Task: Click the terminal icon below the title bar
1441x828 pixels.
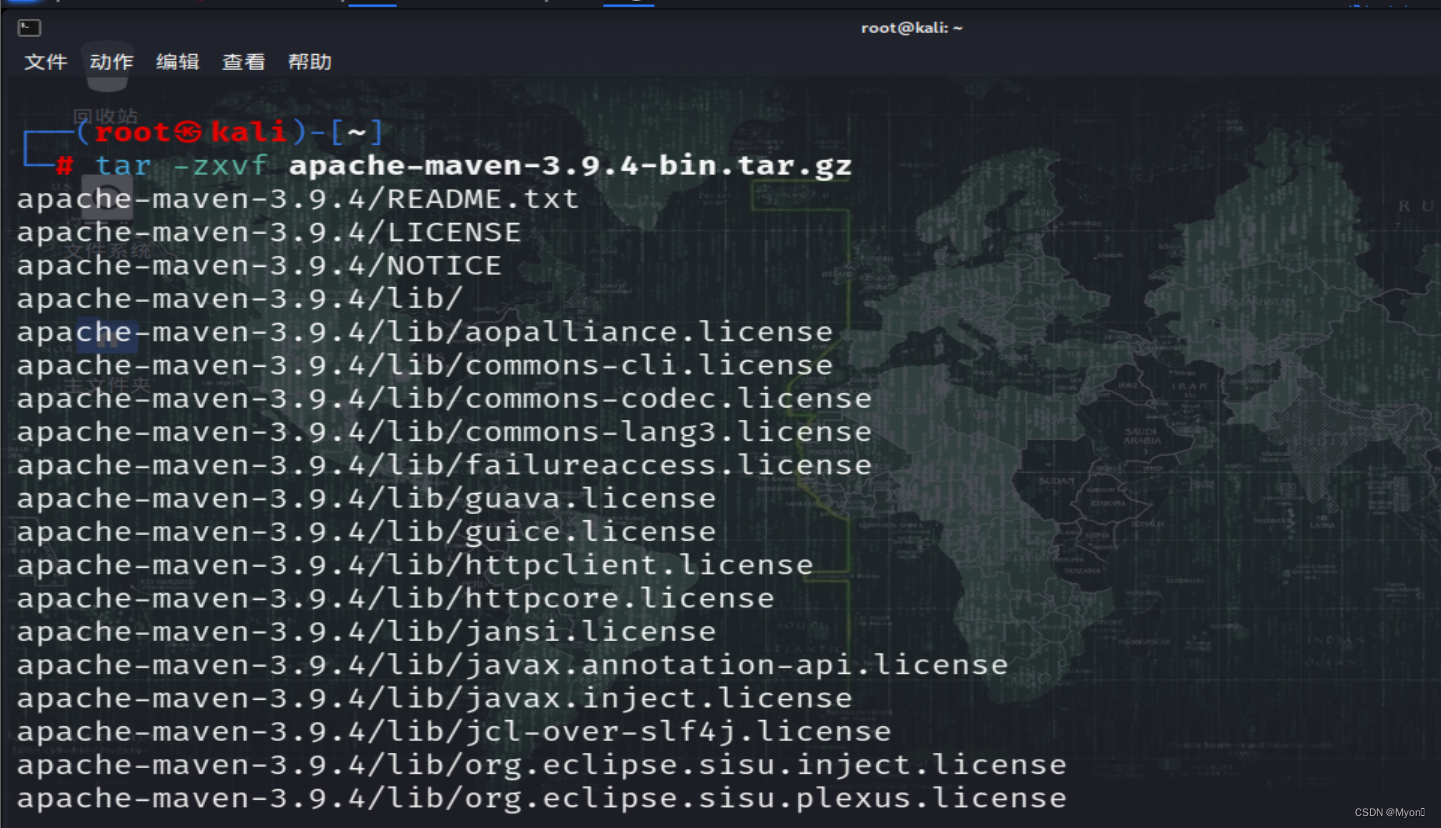Action: pos(29,28)
